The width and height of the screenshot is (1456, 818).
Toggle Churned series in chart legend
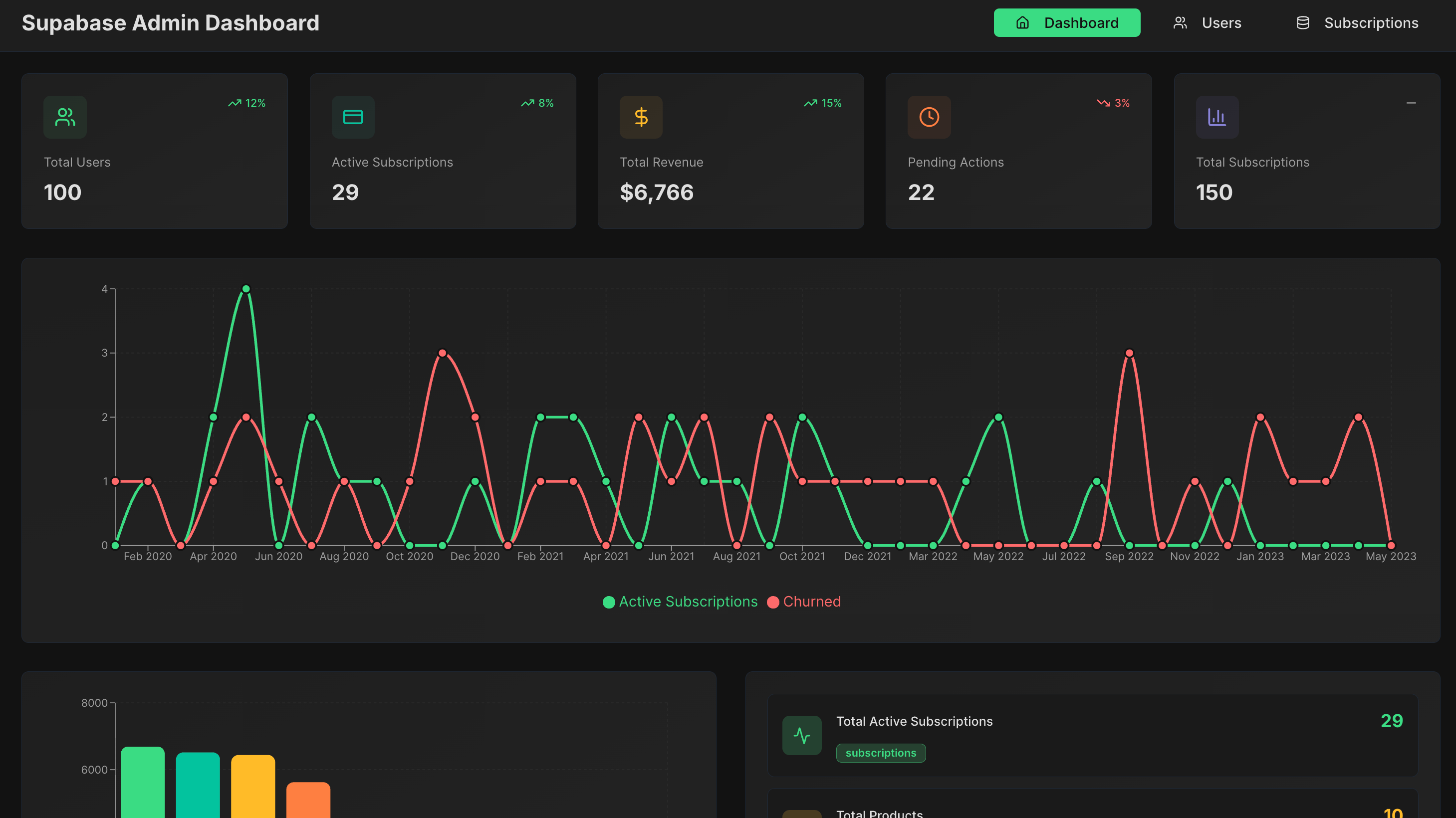(804, 602)
